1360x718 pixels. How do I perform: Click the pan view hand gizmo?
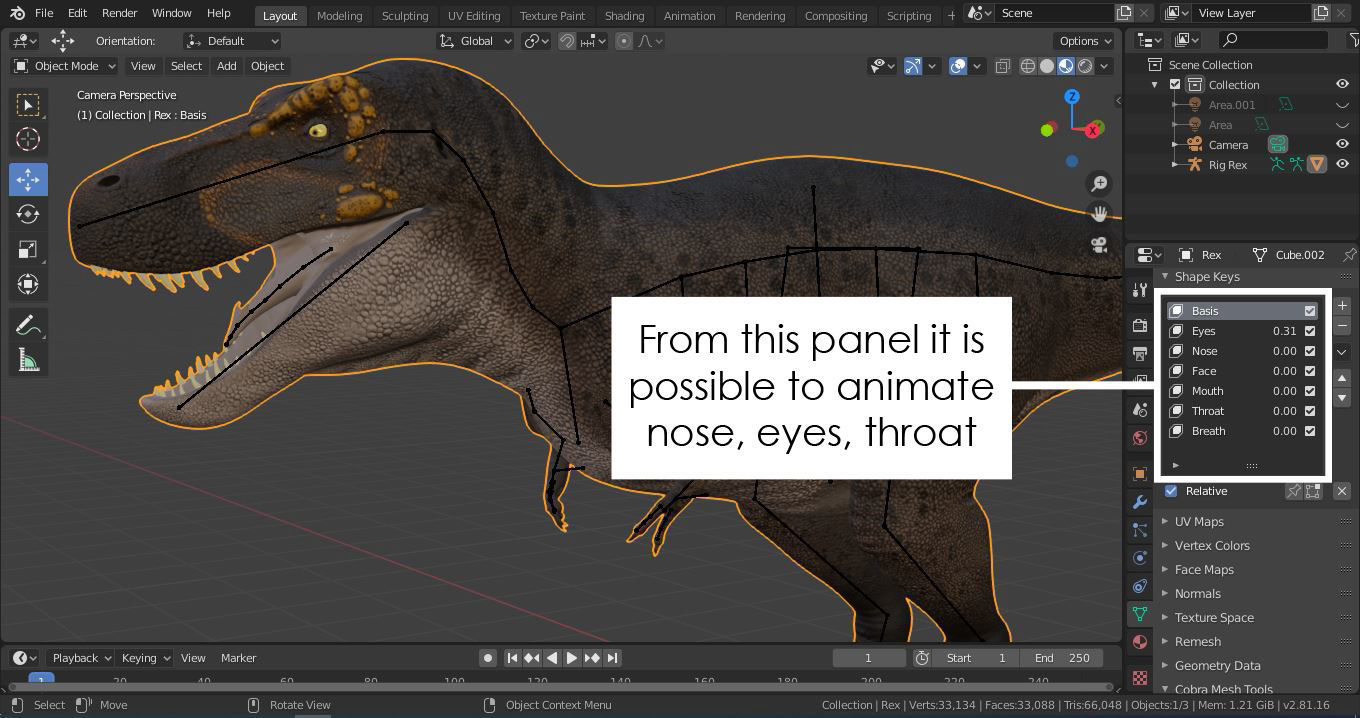(1099, 214)
